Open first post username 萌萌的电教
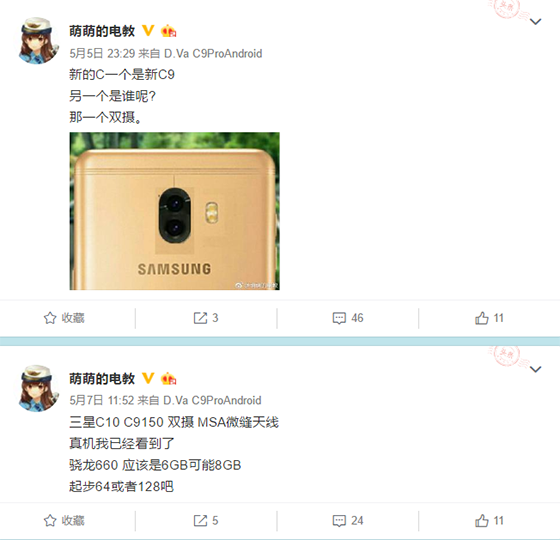Viewport: 560px width, 540px height. (x=102, y=31)
